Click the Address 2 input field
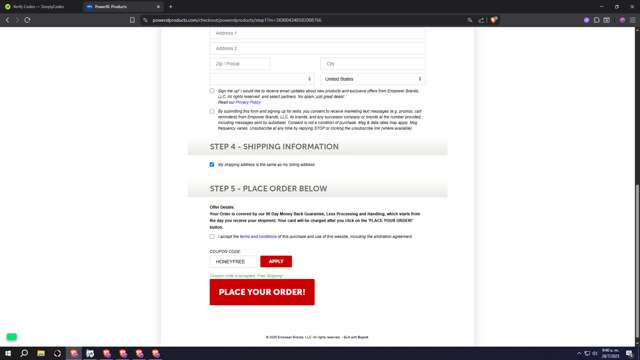 pyautogui.click(x=317, y=48)
